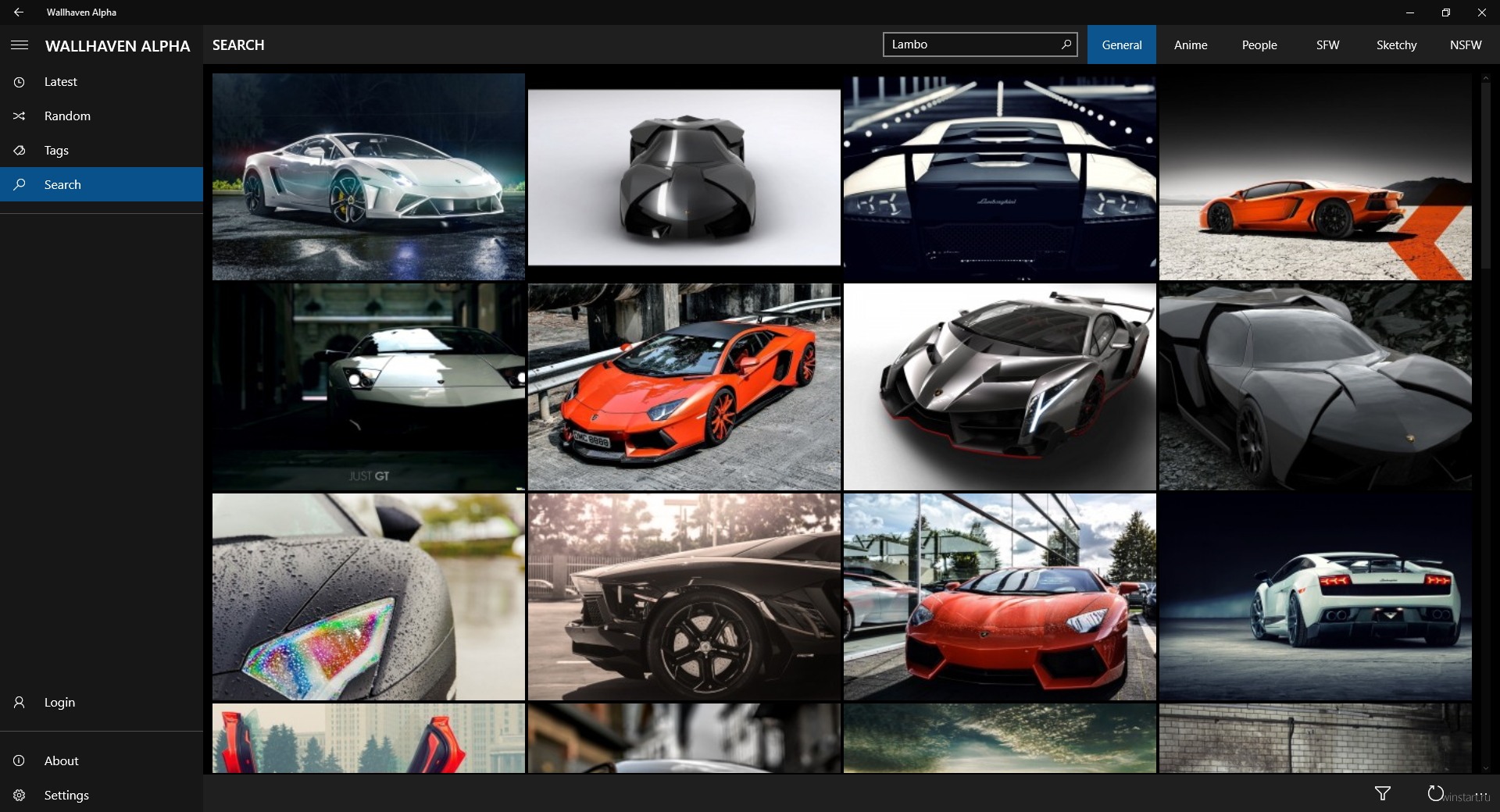Toggle the Anime category filter
Screen dimensions: 1500x812
pos(1191,45)
